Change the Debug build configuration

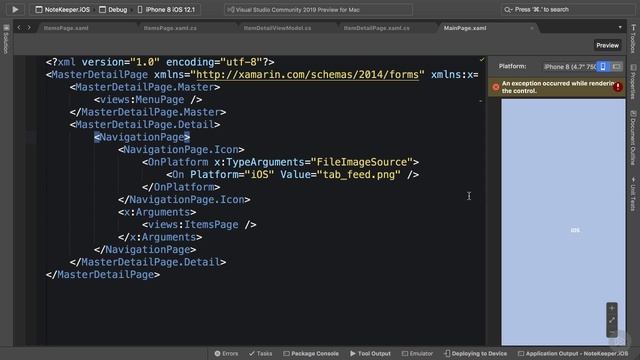click(113, 9)
